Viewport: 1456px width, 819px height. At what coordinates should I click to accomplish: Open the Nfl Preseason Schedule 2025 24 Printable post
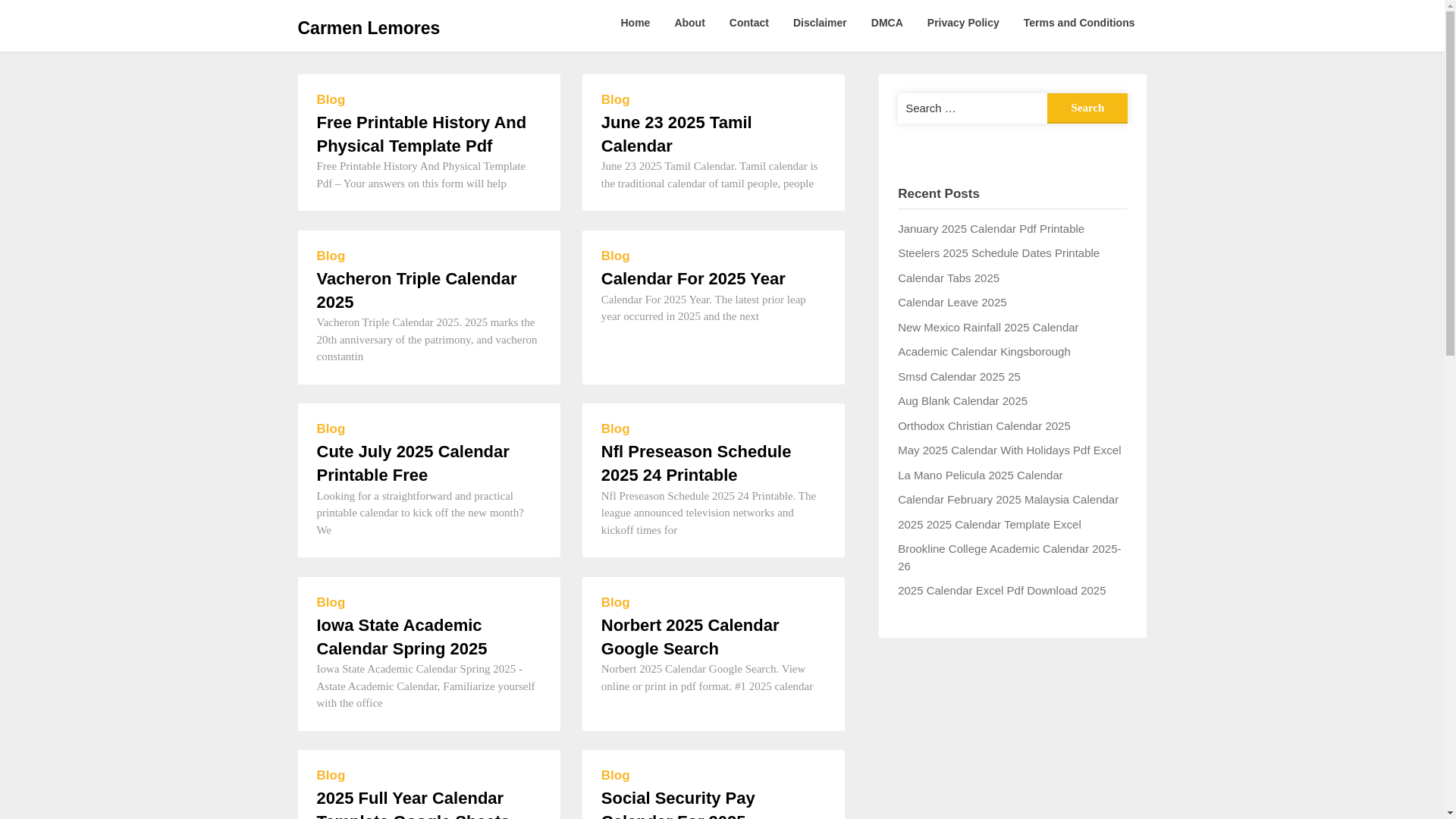point(695,463)
